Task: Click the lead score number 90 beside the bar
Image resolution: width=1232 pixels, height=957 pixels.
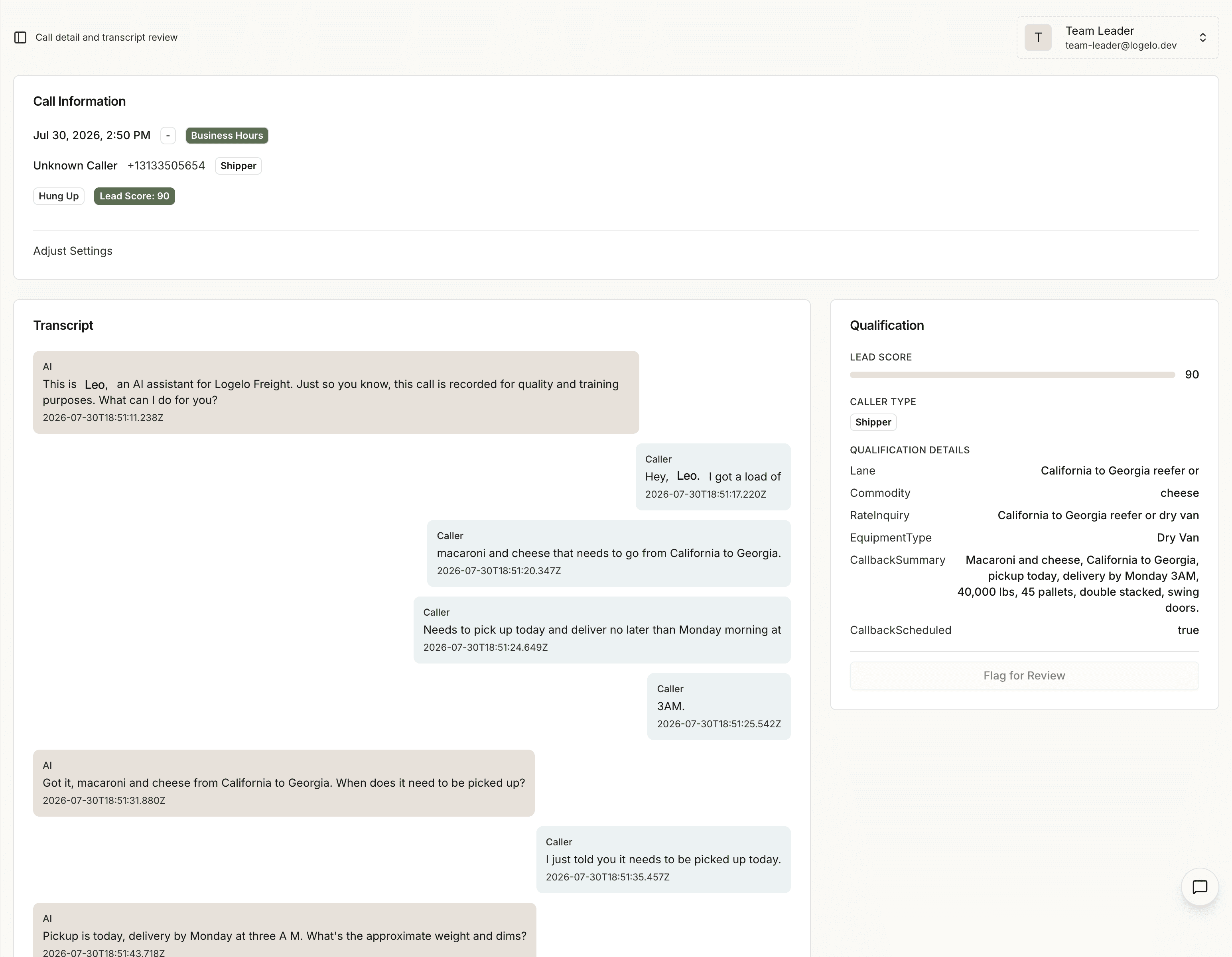Action: tap(1192, 375)
